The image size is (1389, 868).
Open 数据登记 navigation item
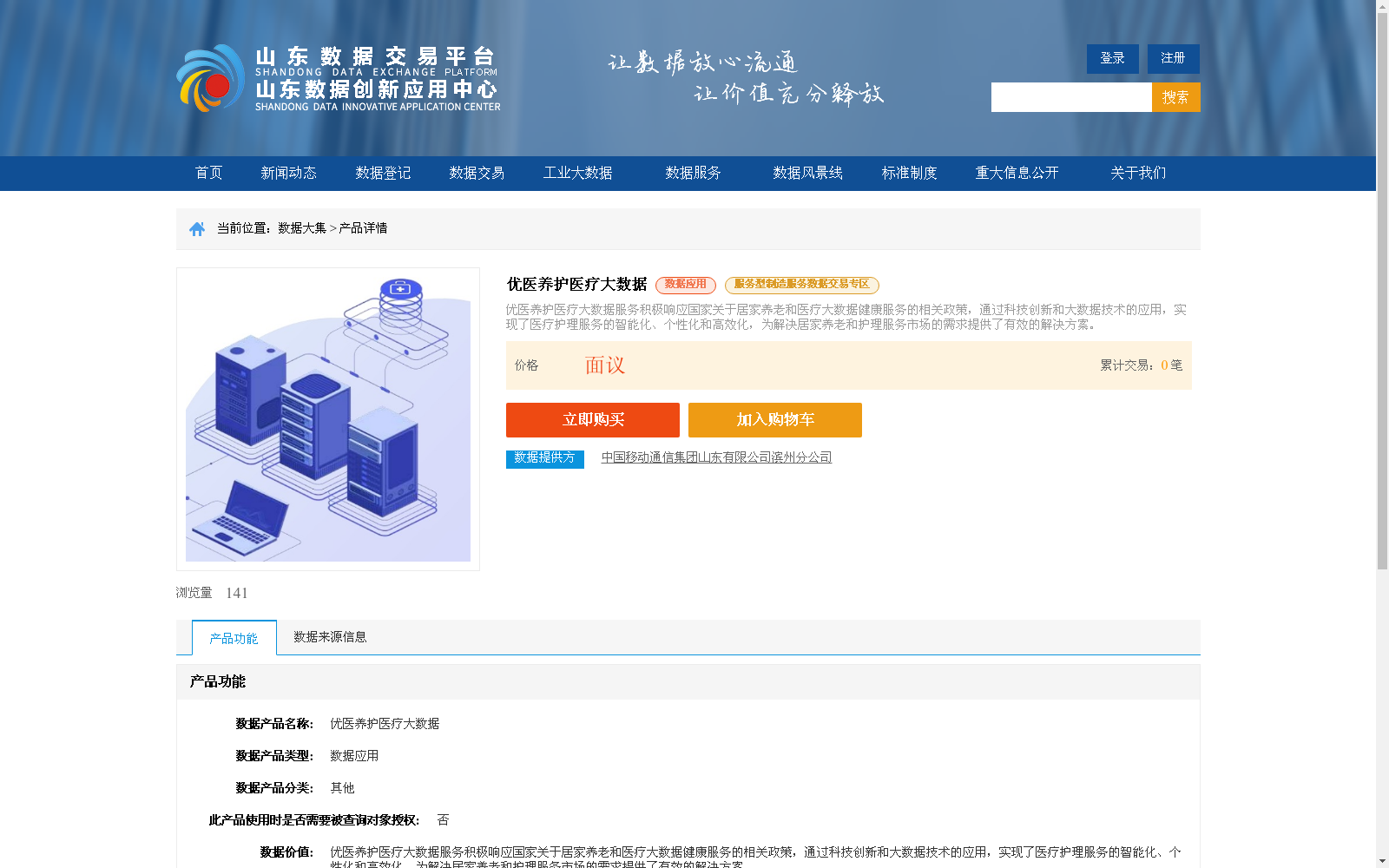(383, 173)
